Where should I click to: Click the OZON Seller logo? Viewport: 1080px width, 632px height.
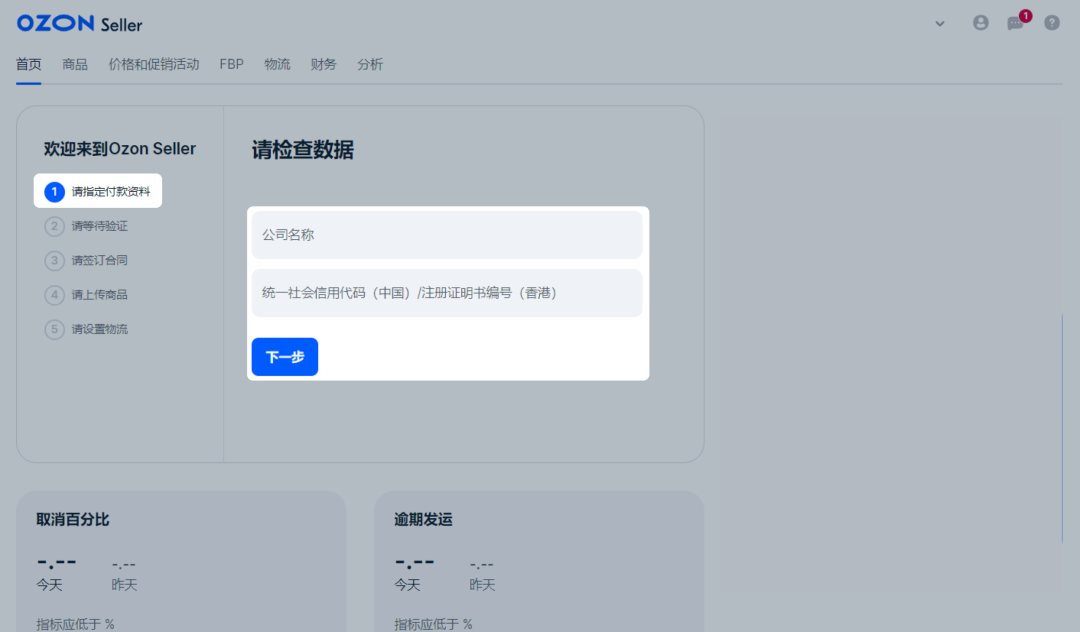click(x=79, y=23)
